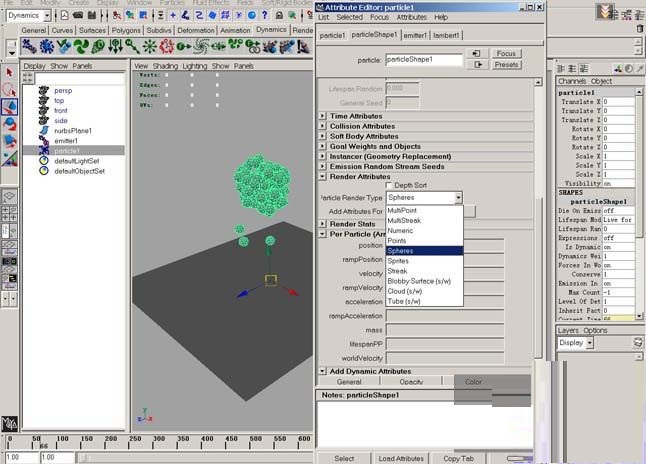Screen dimensions: 646x464
Task: Expand Instancer (Geometry Replacement) section
Action: point(323,156)
